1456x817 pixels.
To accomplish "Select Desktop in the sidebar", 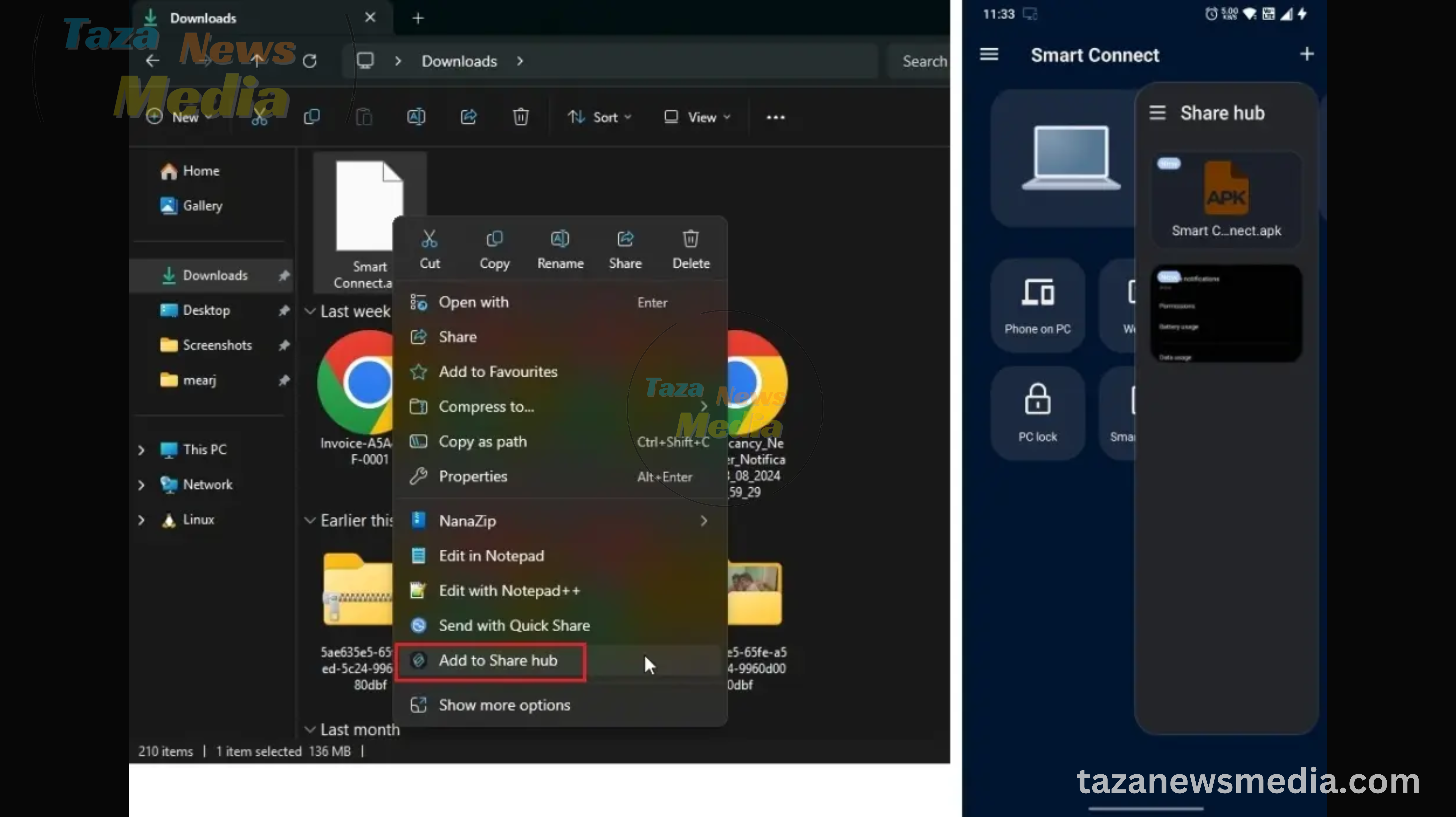I will [x=195, y=310].
